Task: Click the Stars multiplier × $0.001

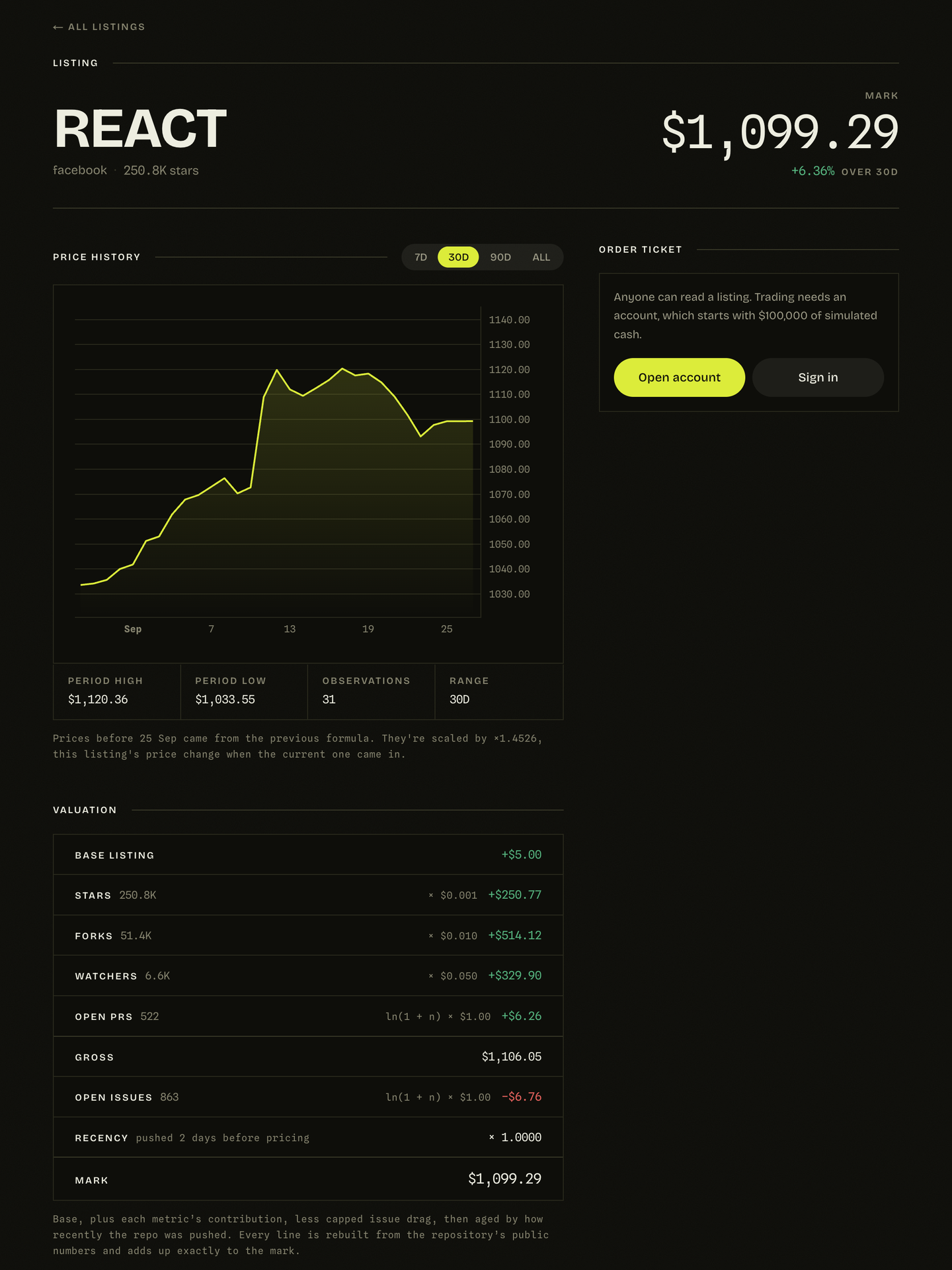Action: [453, 896]
